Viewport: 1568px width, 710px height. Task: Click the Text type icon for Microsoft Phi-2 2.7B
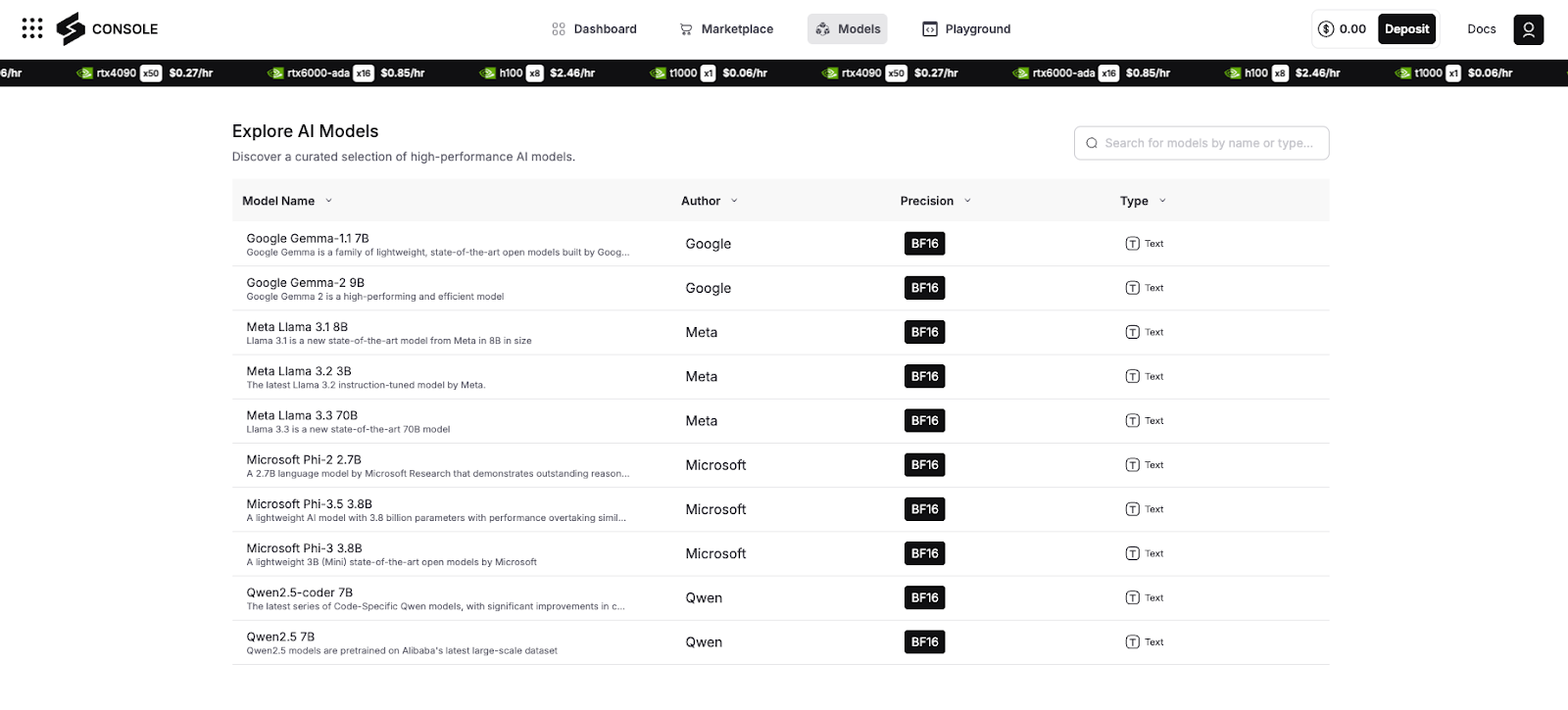1133,465
